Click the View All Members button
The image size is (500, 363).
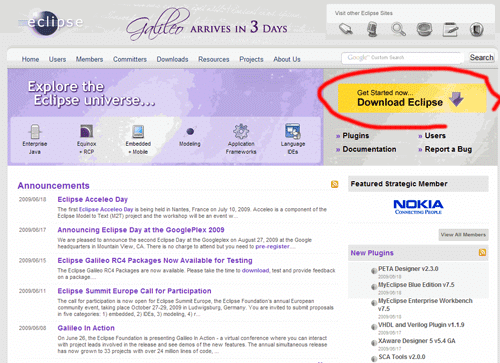[463, 235]
